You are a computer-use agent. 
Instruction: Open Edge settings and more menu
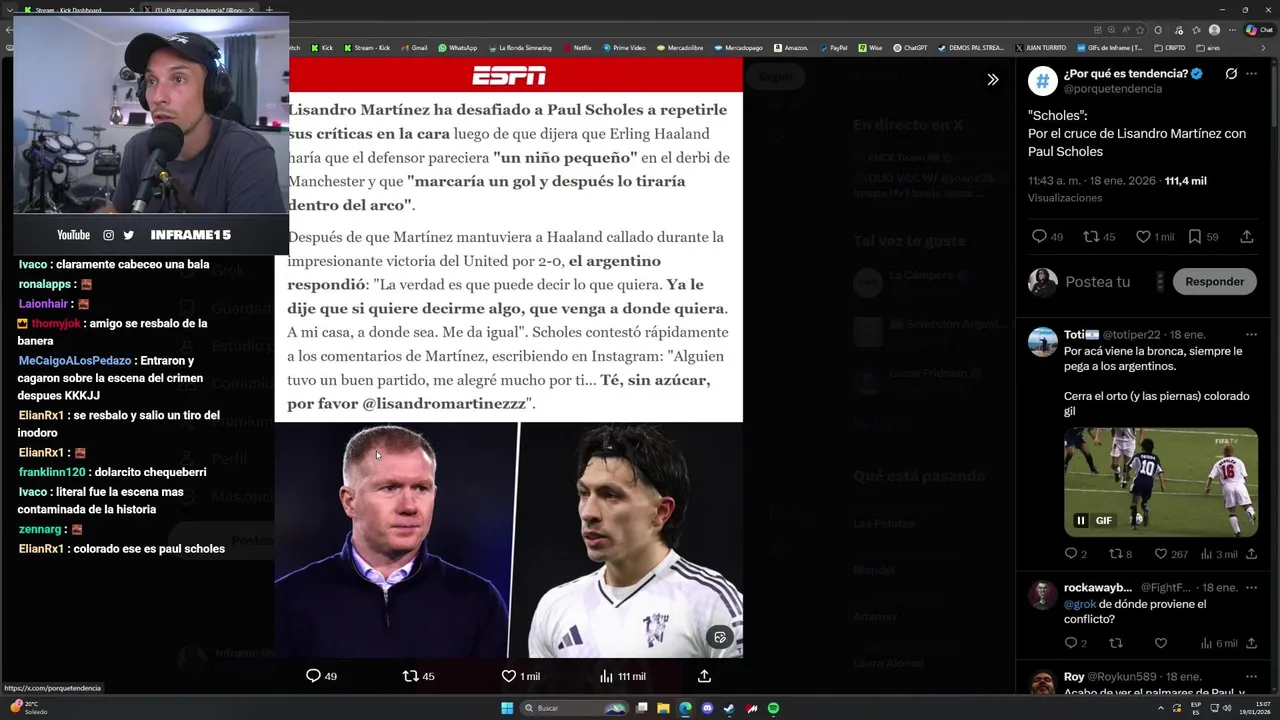(x=1231, y=30)
